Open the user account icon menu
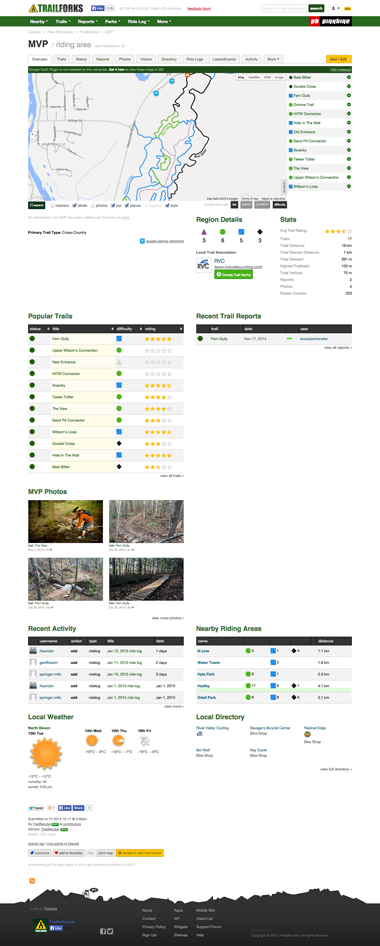Image resolution: width=380 pixels, height=946 pixels. click(x=335, y=8)
